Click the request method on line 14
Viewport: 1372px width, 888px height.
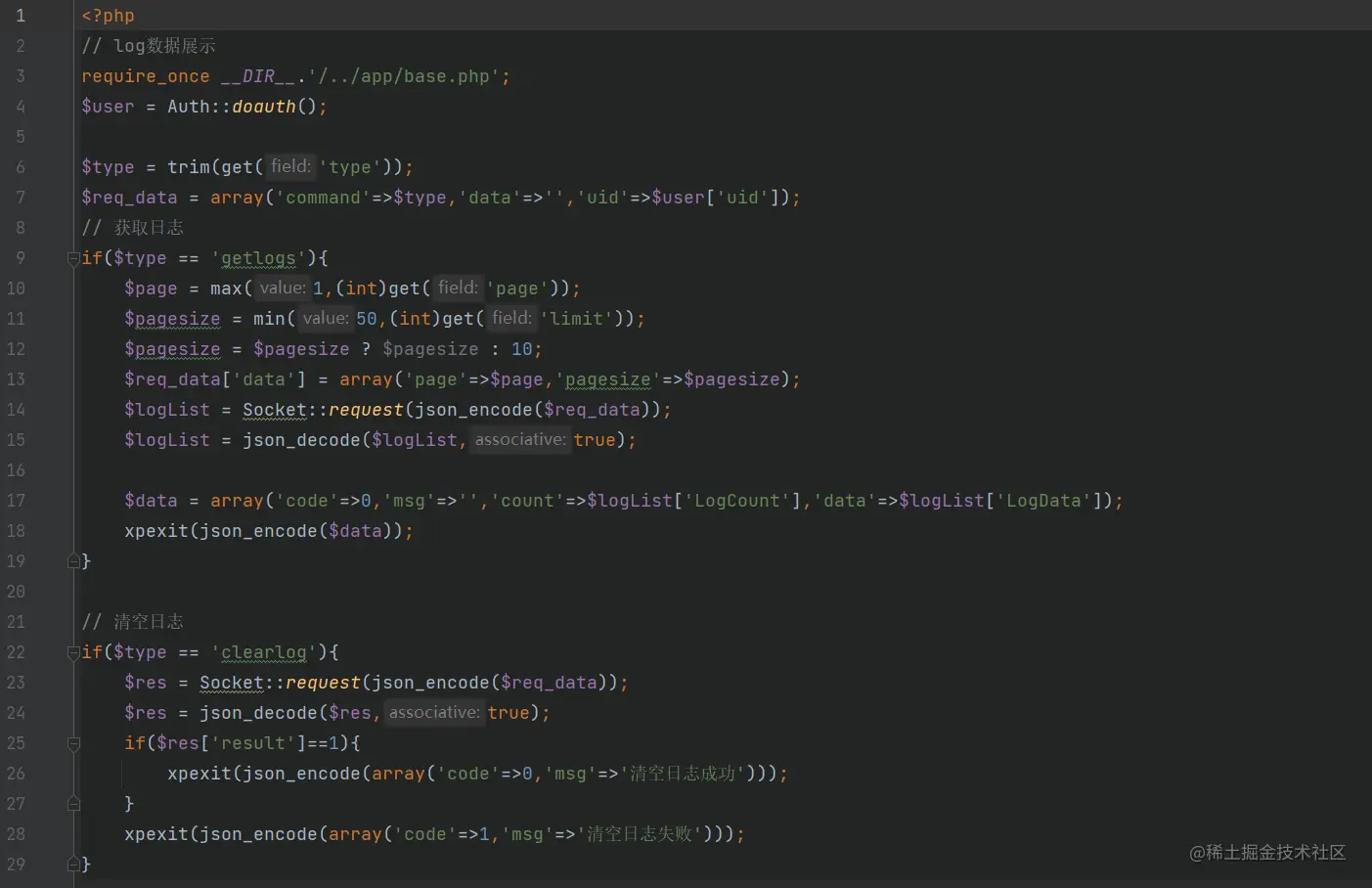pos(366,410)
